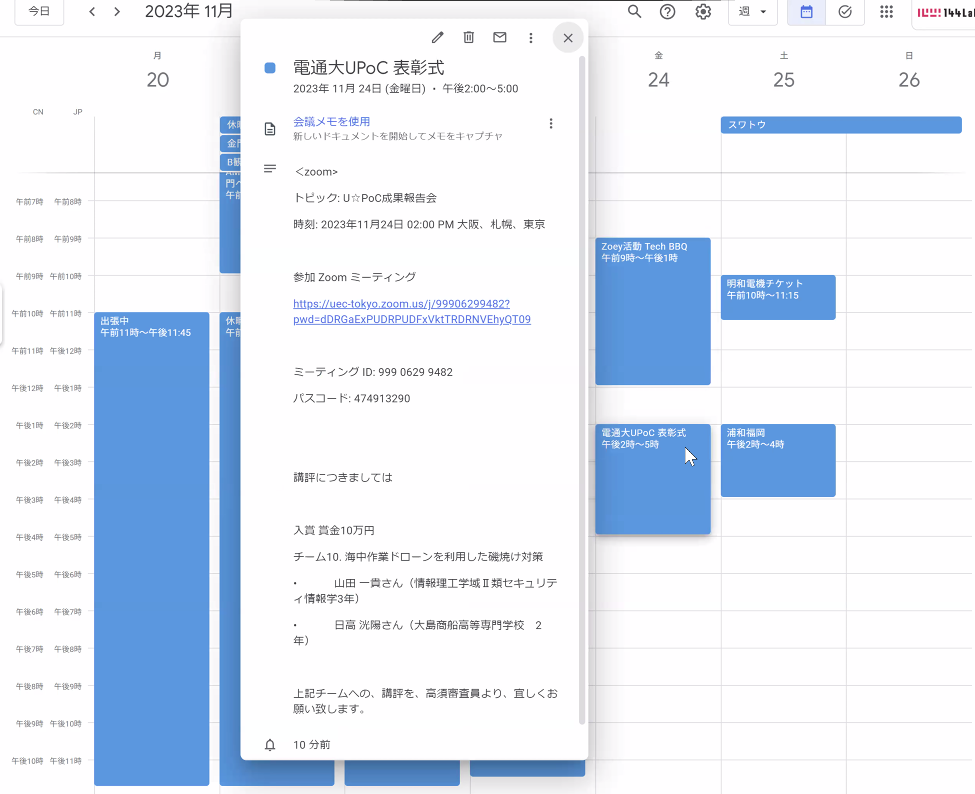The height and width of the screenshot is (794, 975).
Task: Select Sunday 26 date header
Action: 908,80
